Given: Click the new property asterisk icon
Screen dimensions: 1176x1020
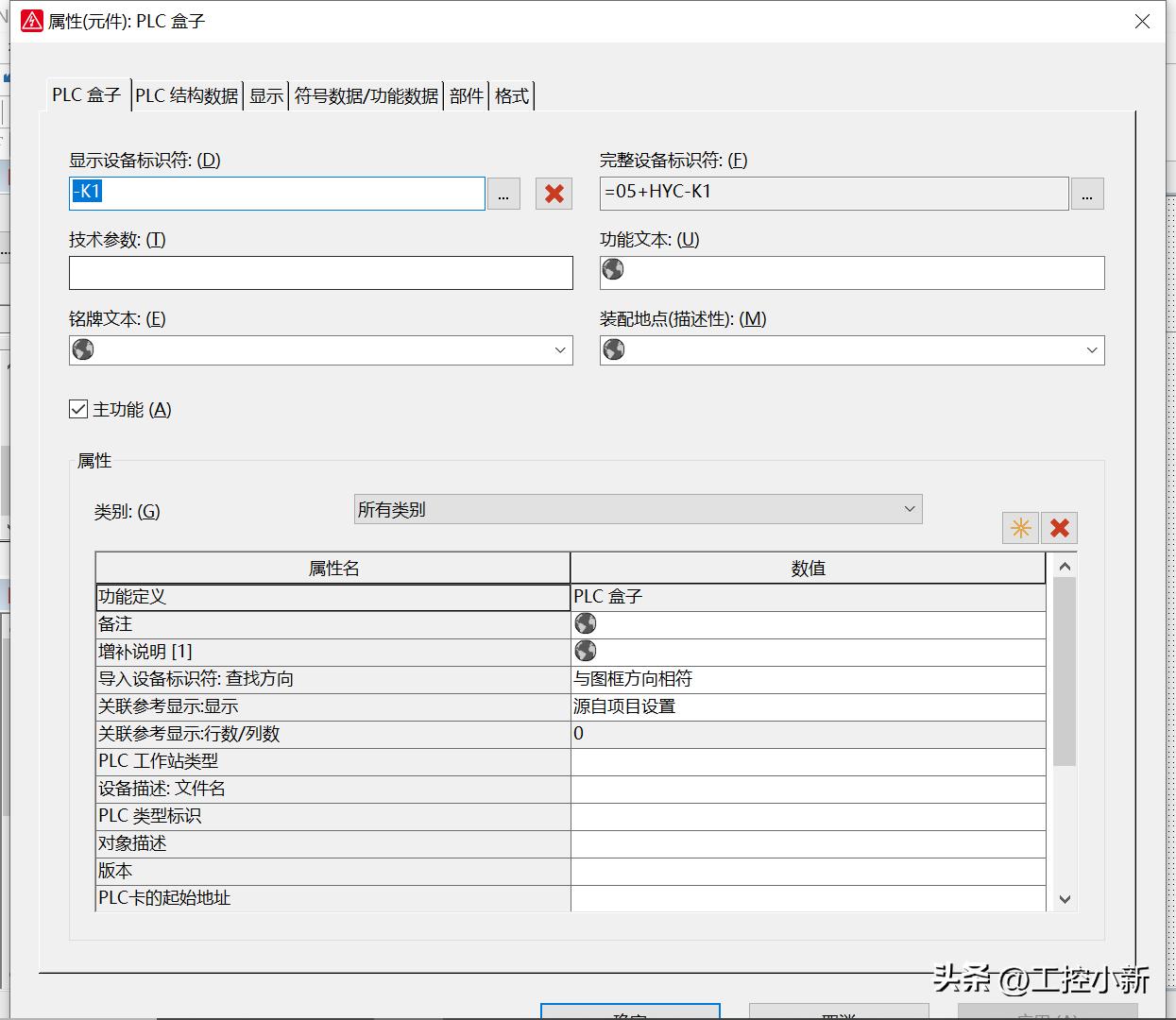Looking at the screenshot, I should coord(1020,528).
